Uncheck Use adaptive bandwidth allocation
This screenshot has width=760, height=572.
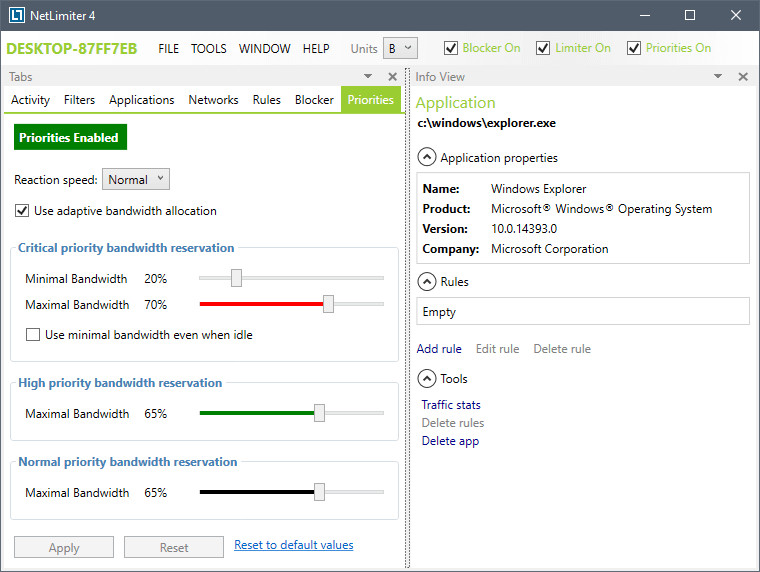22,211
